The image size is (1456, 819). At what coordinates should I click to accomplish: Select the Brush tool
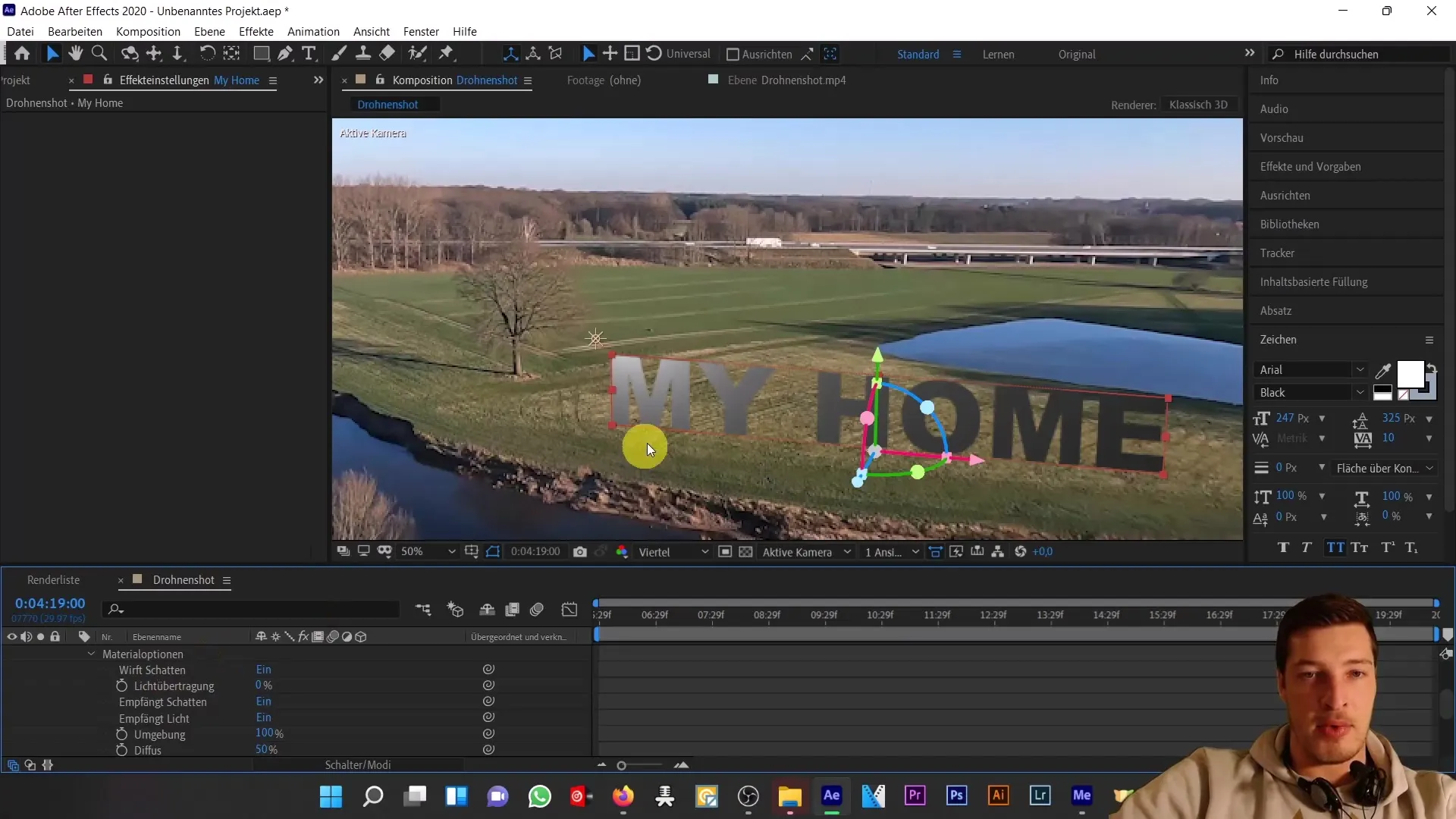339,54
